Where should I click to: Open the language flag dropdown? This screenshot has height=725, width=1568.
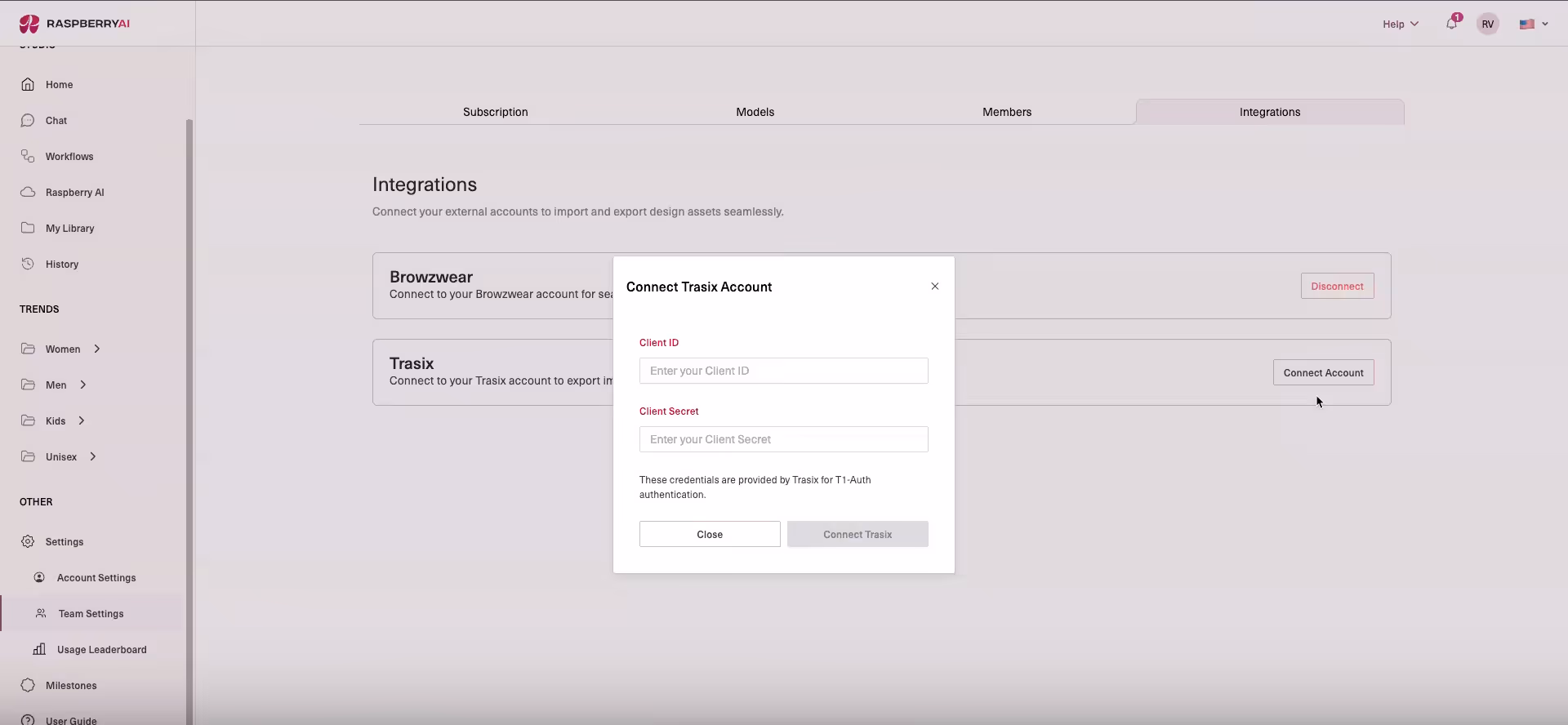pos(1534,24)
